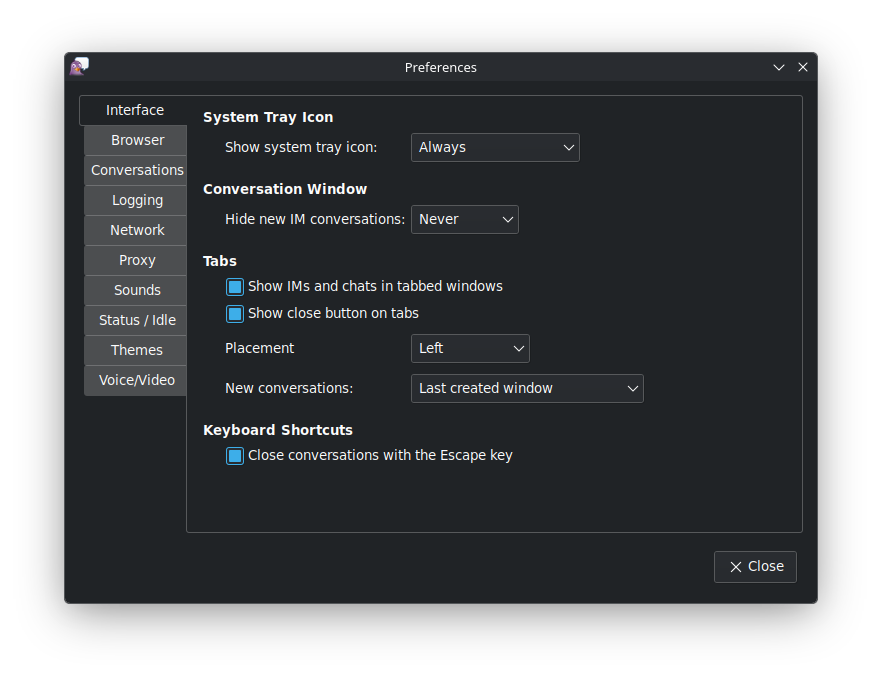Expand Hide new IM conversations dropdown
The image size is (882, 680).
(x=465, y=219)
